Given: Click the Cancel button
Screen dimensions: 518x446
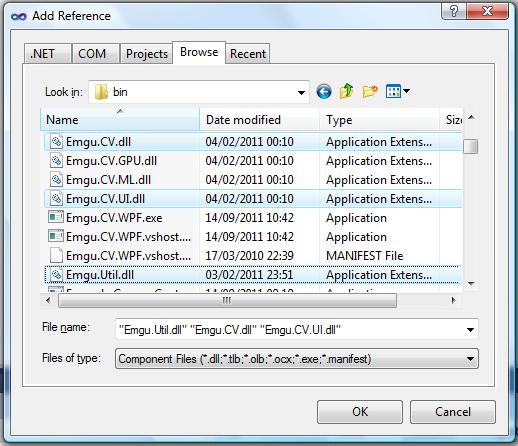Looking at the screenshot, I should click(453, 412).
